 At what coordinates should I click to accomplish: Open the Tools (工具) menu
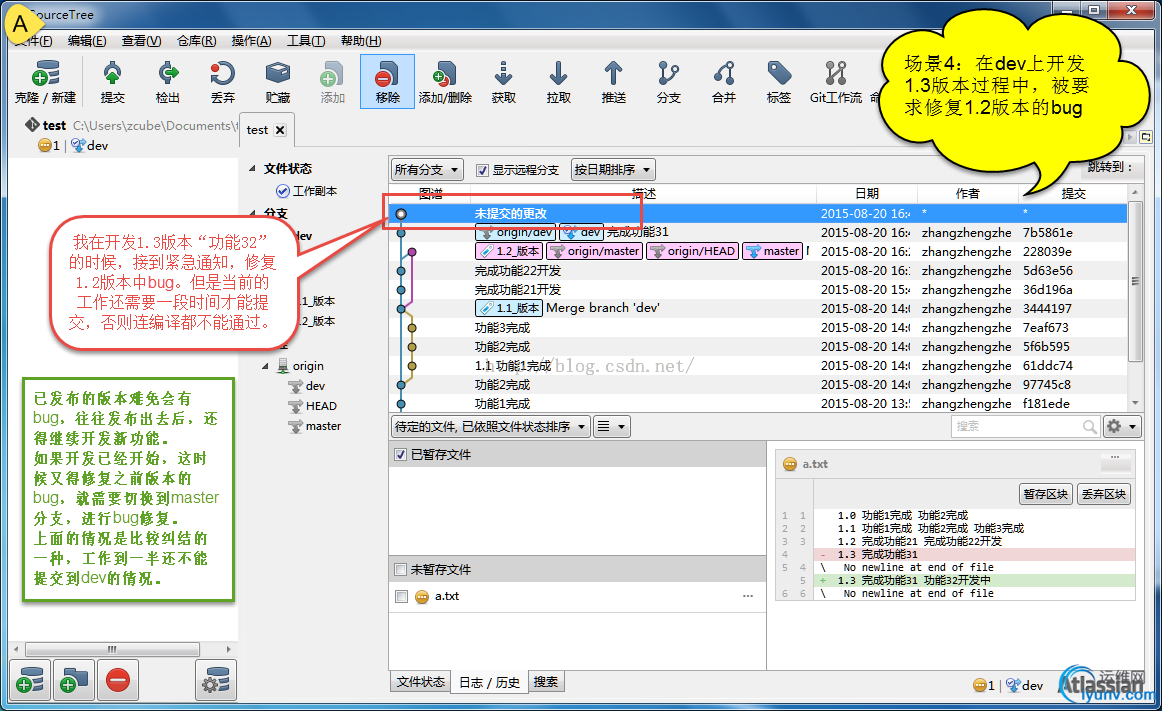[x=306, y=41]
